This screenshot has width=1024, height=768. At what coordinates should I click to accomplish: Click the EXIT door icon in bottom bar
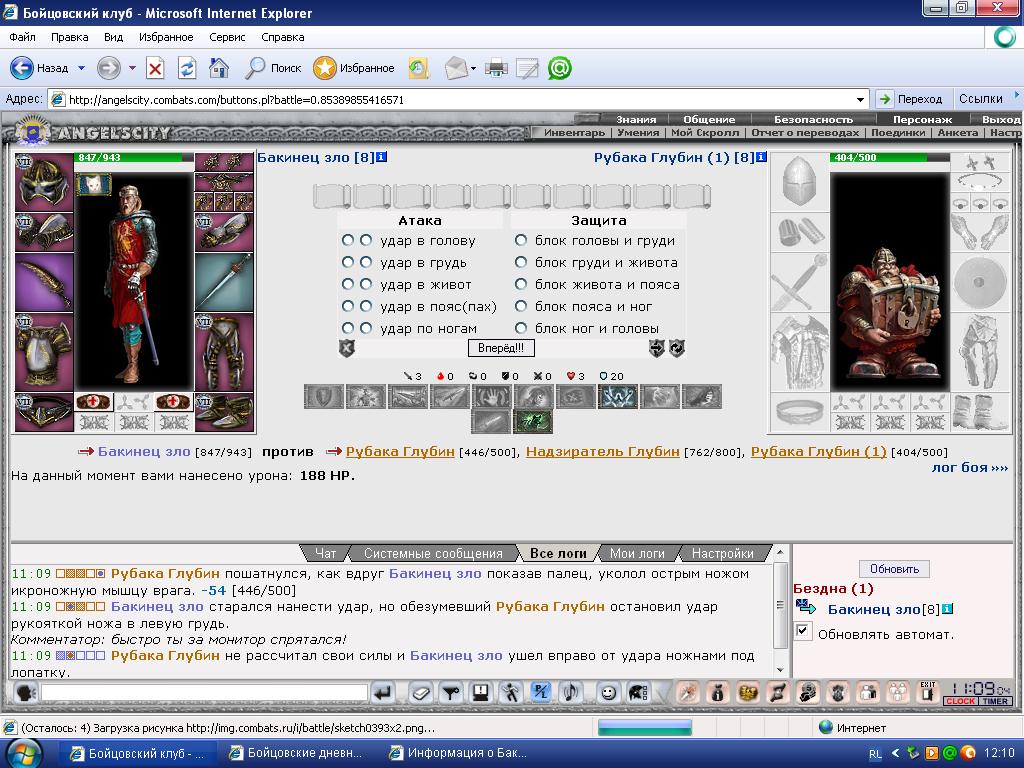[928, 692]
